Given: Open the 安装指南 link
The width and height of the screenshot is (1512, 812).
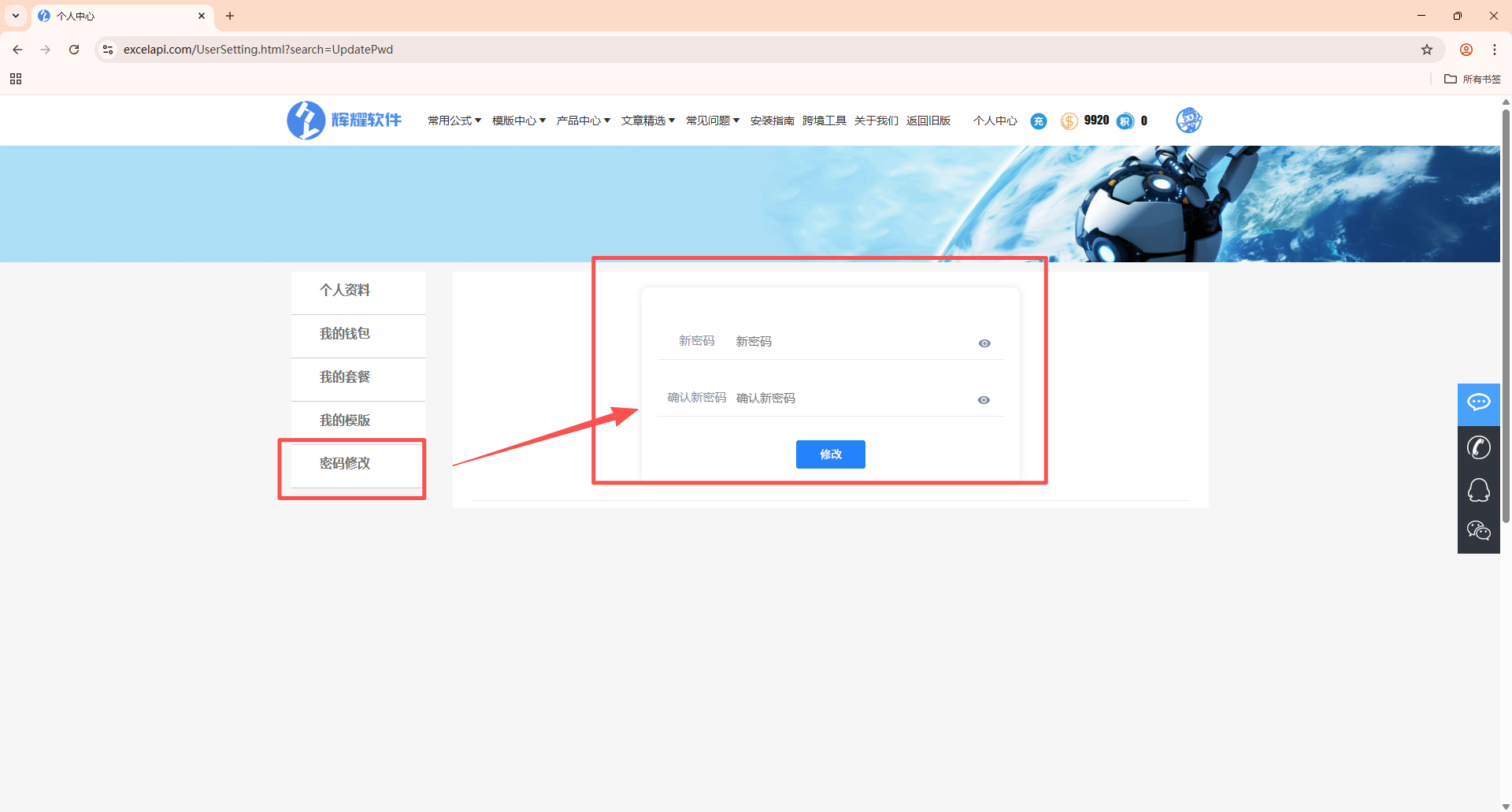Looking at the screenshot, I should [773, 121].
